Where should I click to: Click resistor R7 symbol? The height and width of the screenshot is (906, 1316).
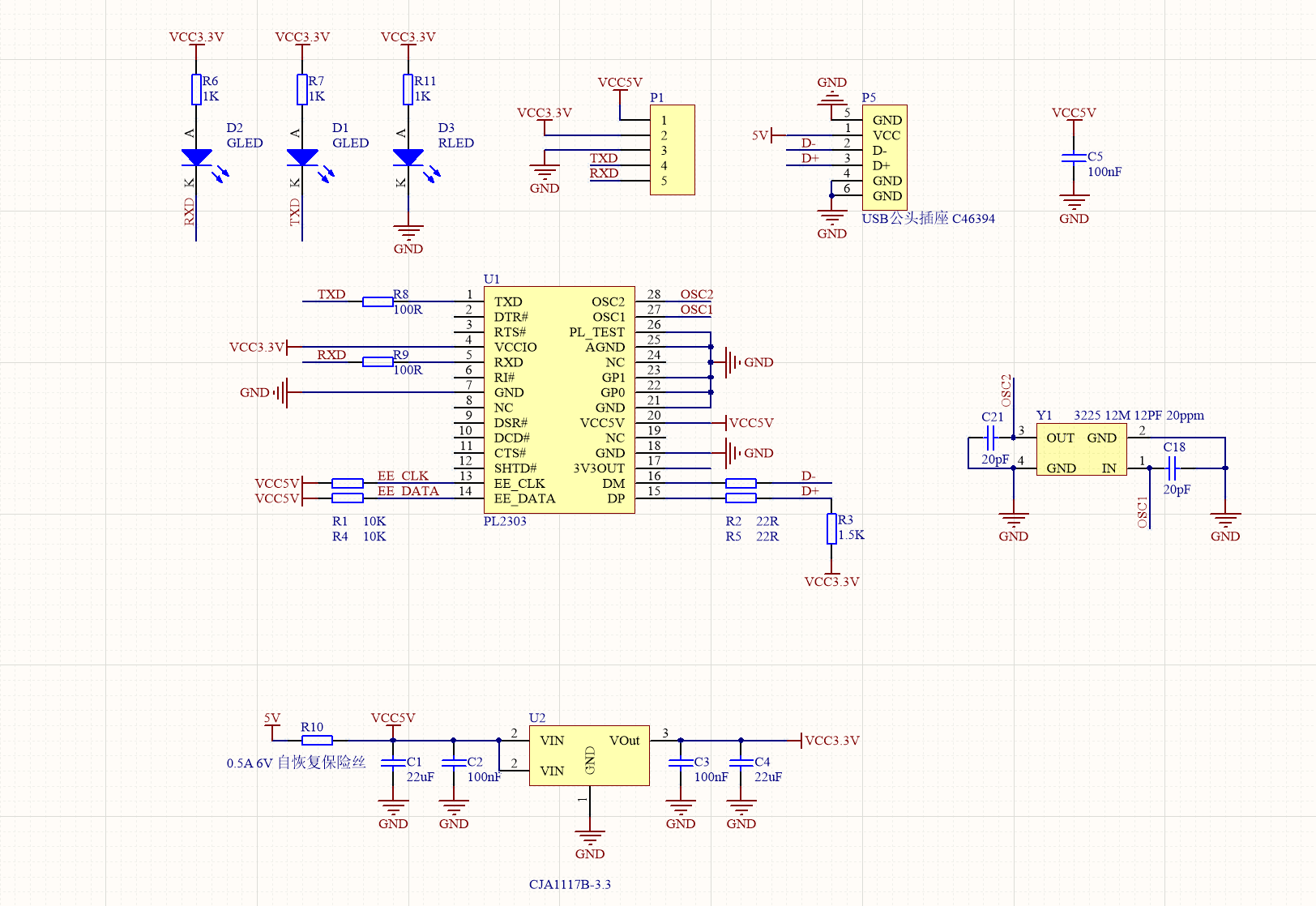302,89
